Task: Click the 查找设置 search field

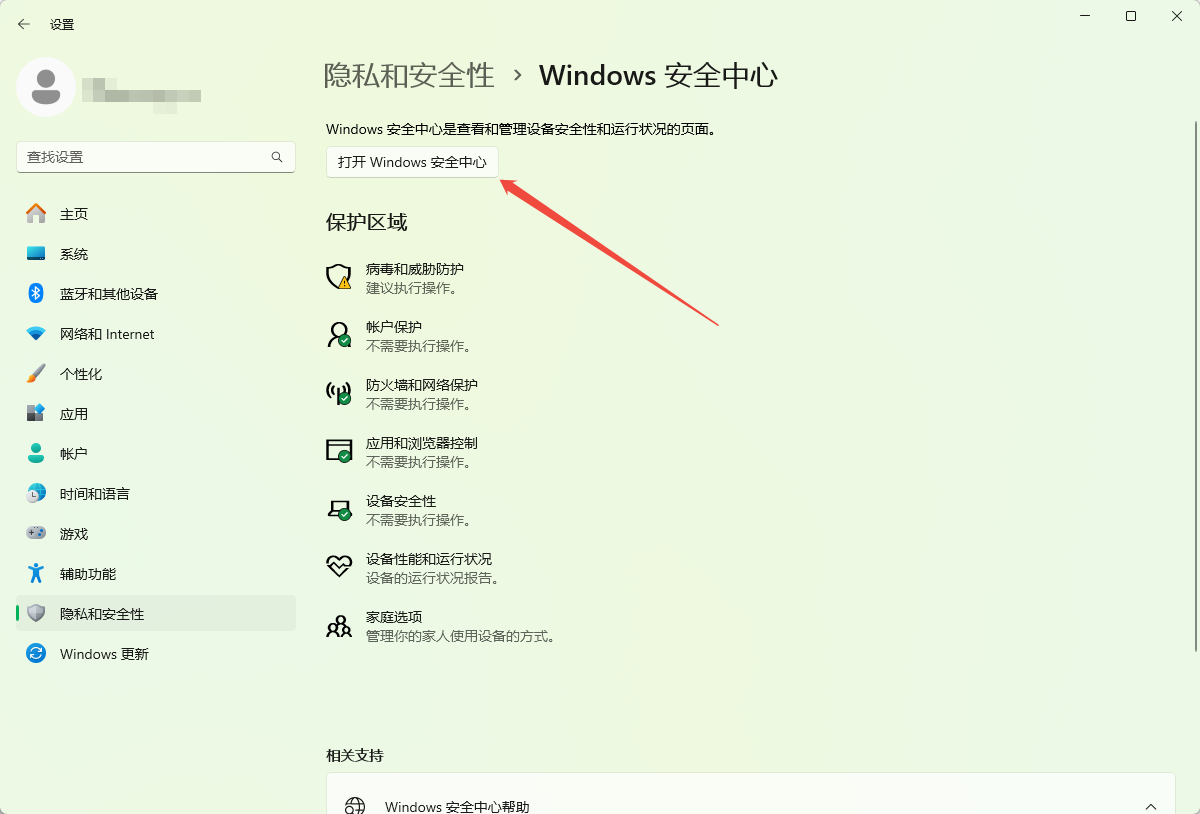Action: tap(156, 157)
